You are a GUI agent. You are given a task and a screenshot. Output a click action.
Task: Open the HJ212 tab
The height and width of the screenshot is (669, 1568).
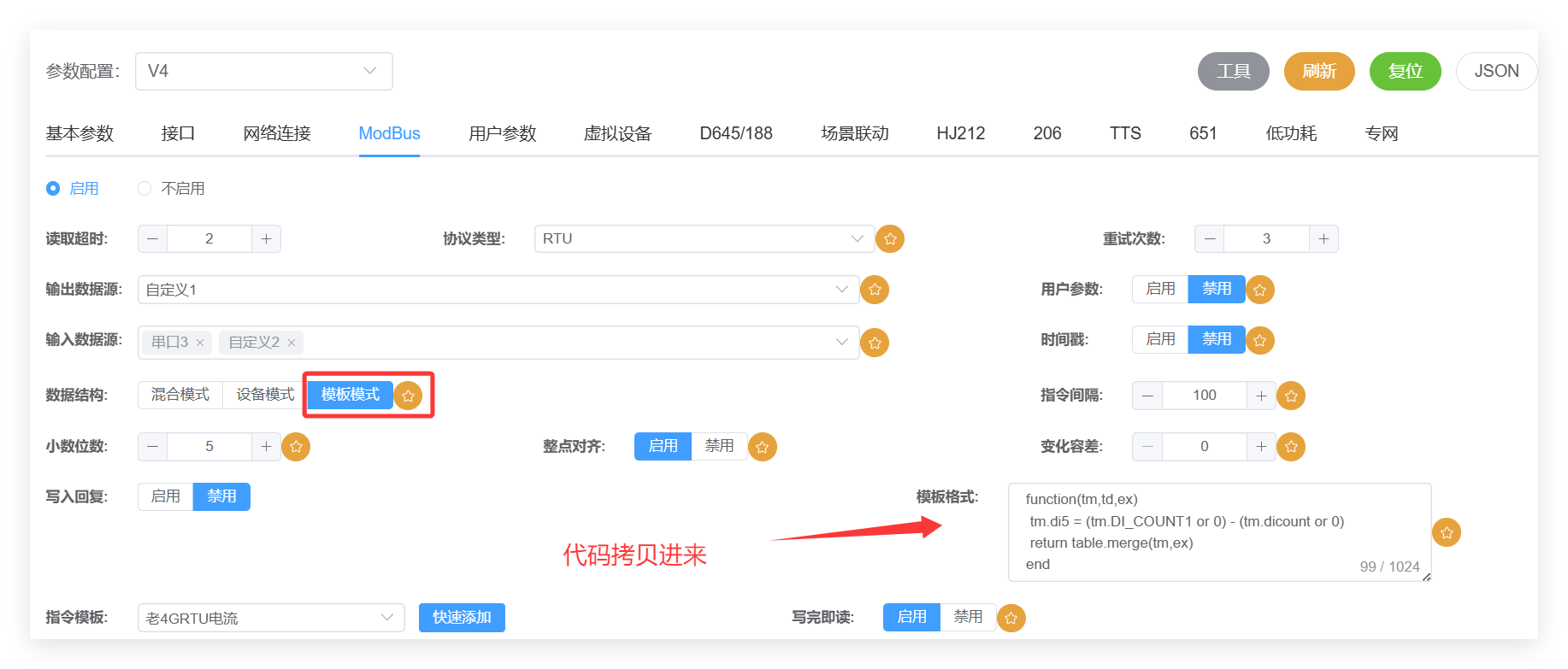pyautogui.click(x=961, y=133)
